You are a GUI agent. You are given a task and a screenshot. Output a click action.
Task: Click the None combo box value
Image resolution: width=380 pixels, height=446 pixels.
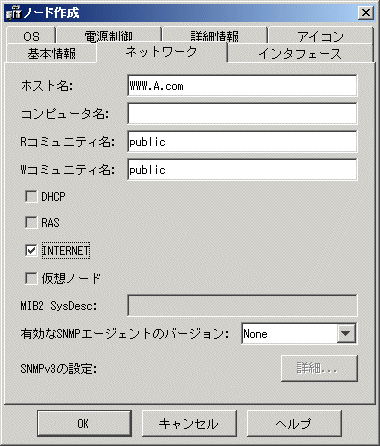289,333
